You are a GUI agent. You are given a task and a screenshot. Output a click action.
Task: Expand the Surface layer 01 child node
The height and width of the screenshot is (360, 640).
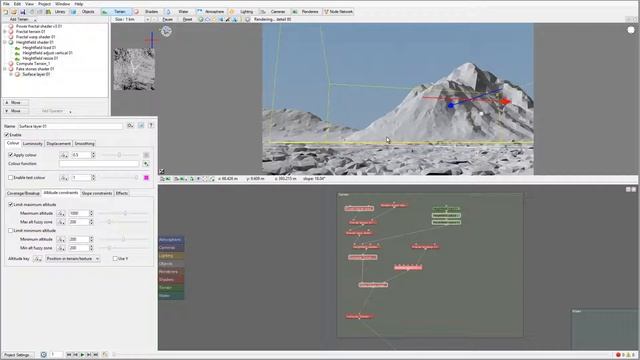coord(11,74)
